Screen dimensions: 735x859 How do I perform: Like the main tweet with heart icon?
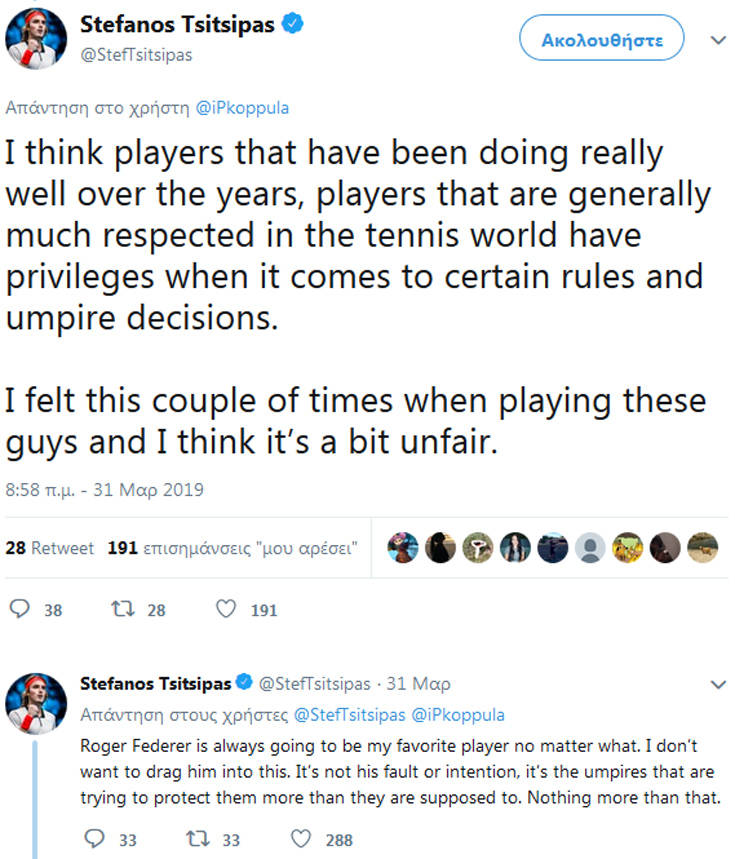[226, 609]
